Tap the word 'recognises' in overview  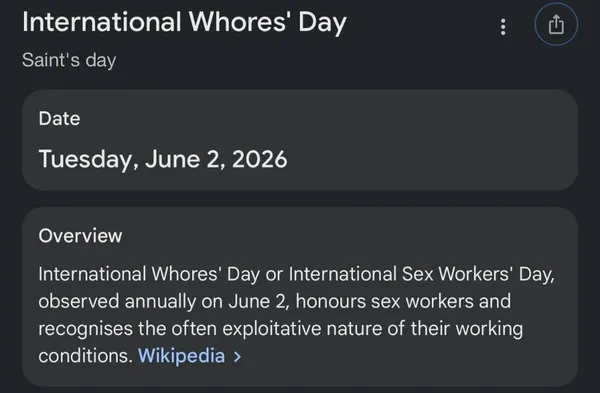tap(85, 329)
